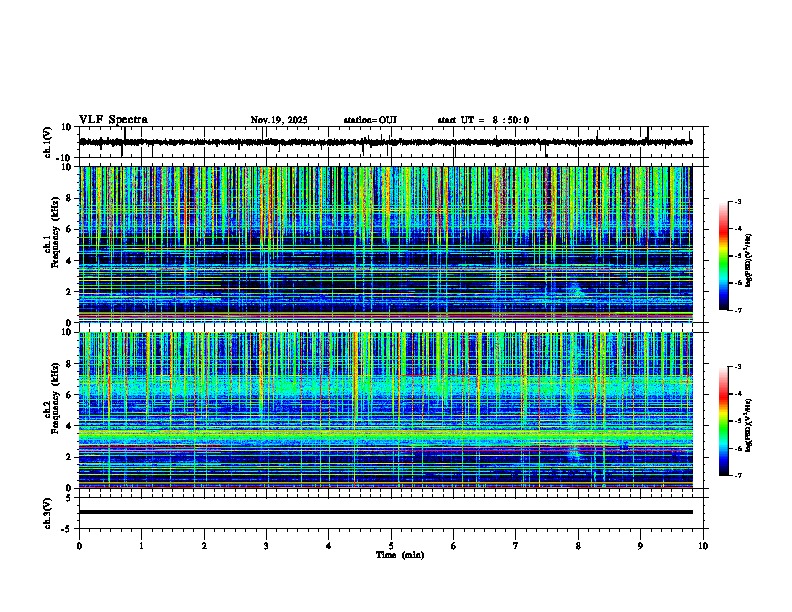The image size is (792, 612).
Task: Click the "ch.3(V)" axis label
Action: pyautogui.click(x=47, y=513)
